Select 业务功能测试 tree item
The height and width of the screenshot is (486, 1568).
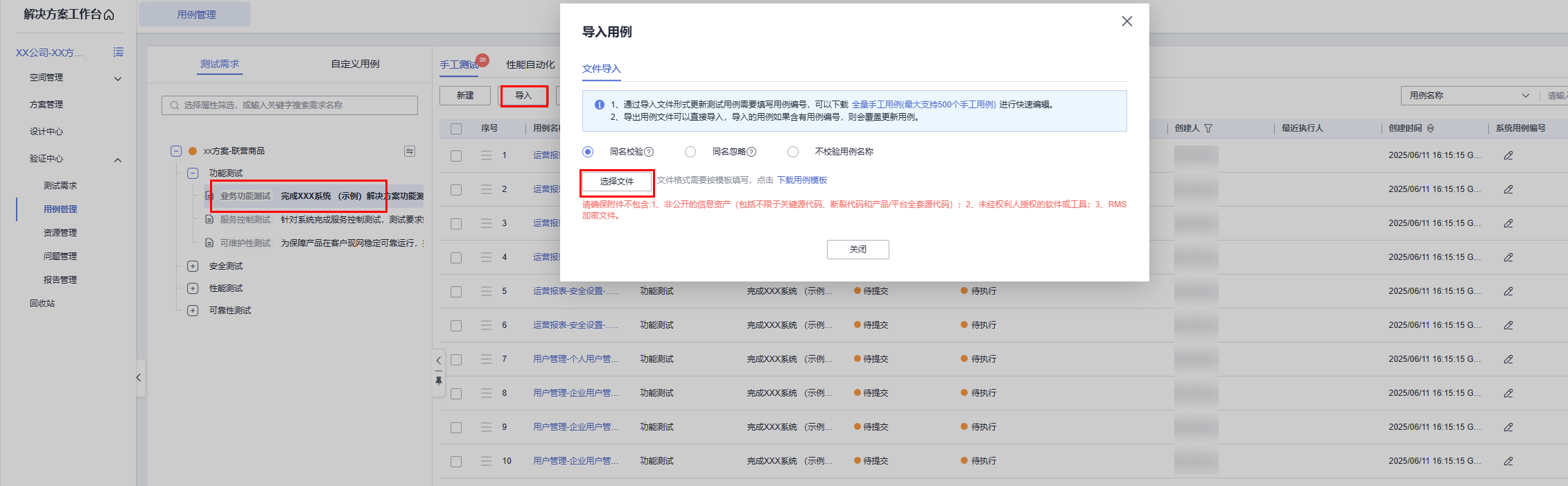245,196
